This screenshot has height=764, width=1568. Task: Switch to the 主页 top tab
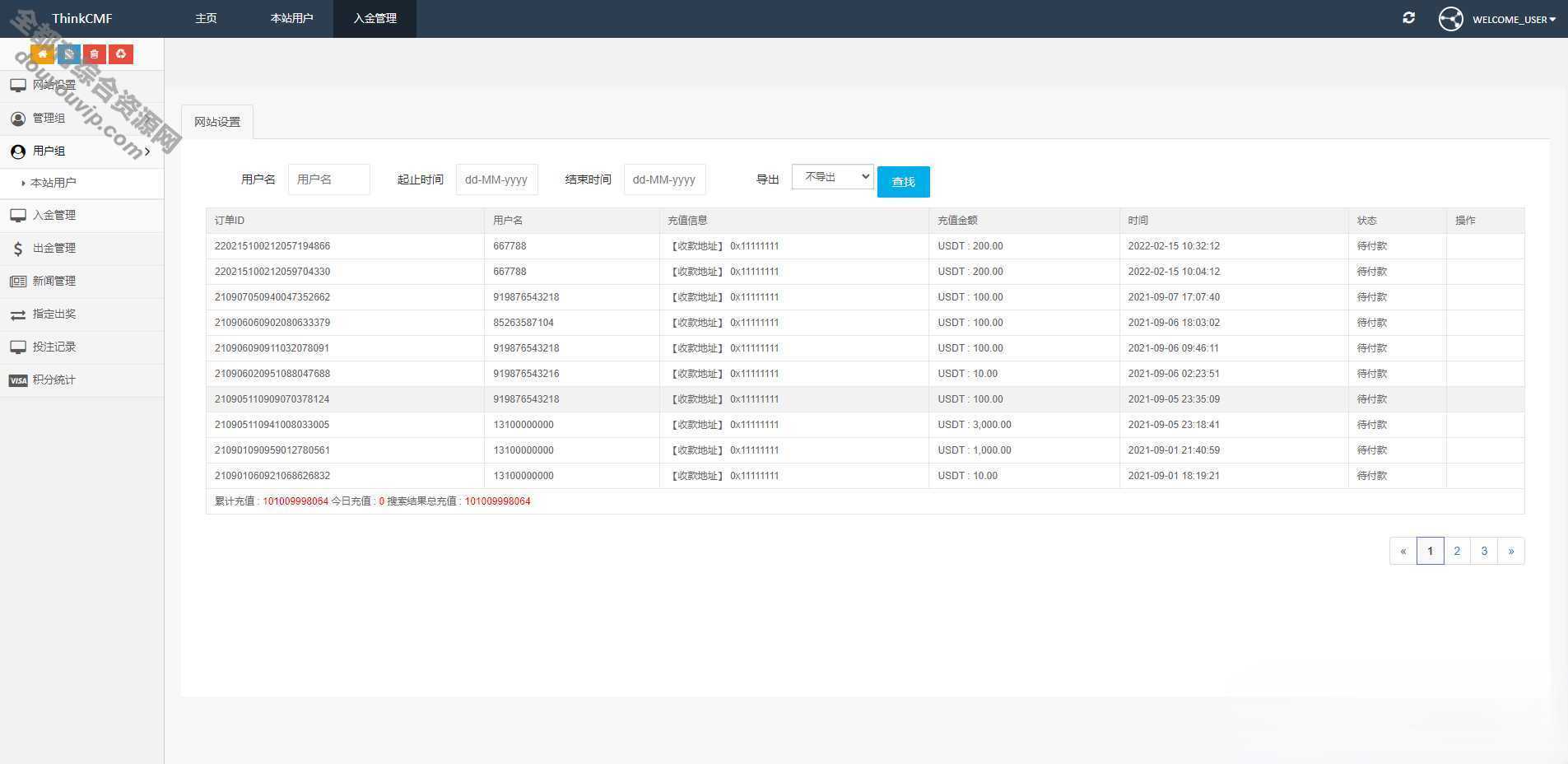206,18
